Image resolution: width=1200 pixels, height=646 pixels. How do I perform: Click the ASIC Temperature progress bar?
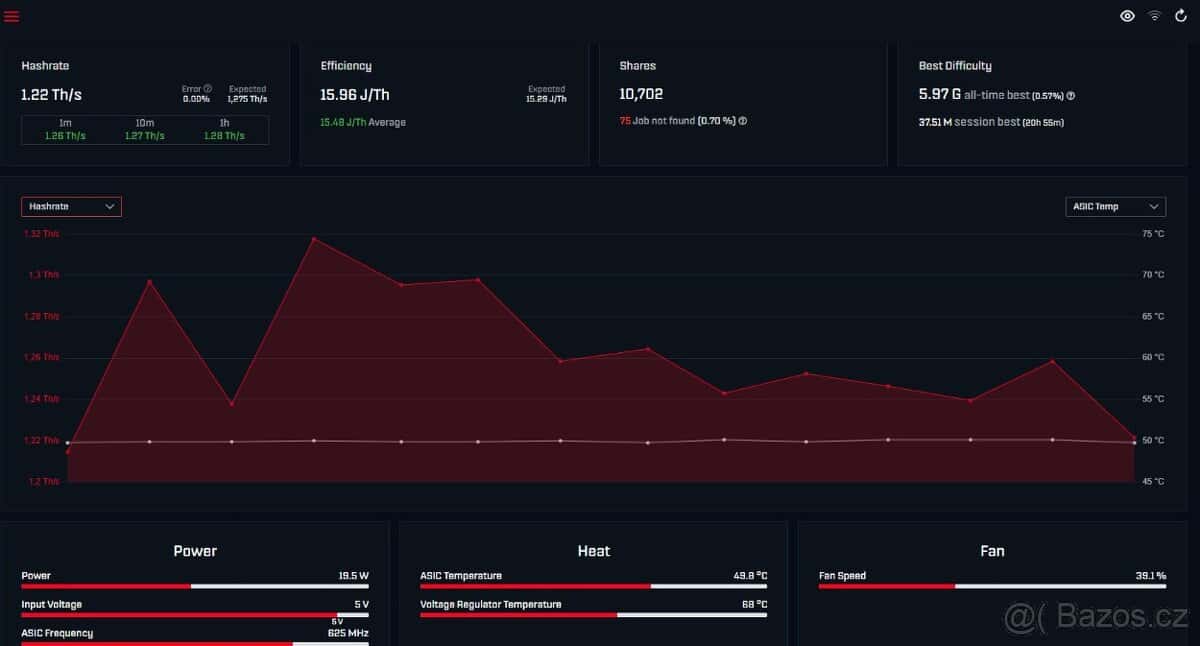tap(593, 586)
